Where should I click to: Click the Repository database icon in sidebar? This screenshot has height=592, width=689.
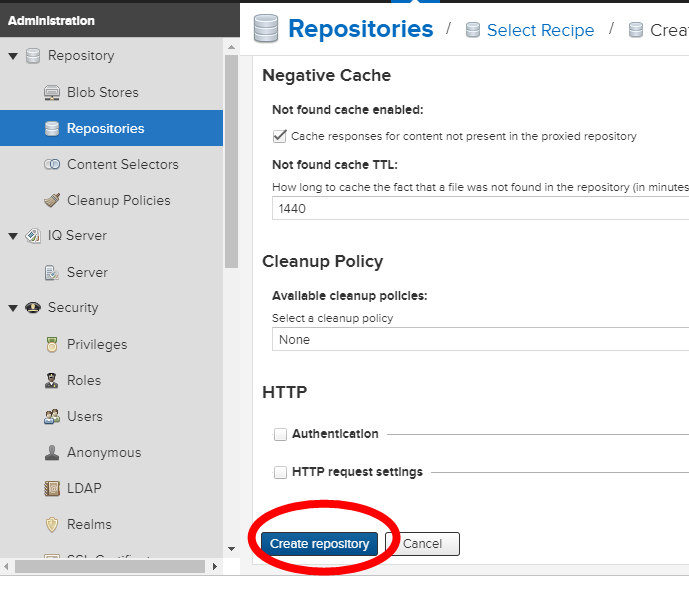(33, 56)
